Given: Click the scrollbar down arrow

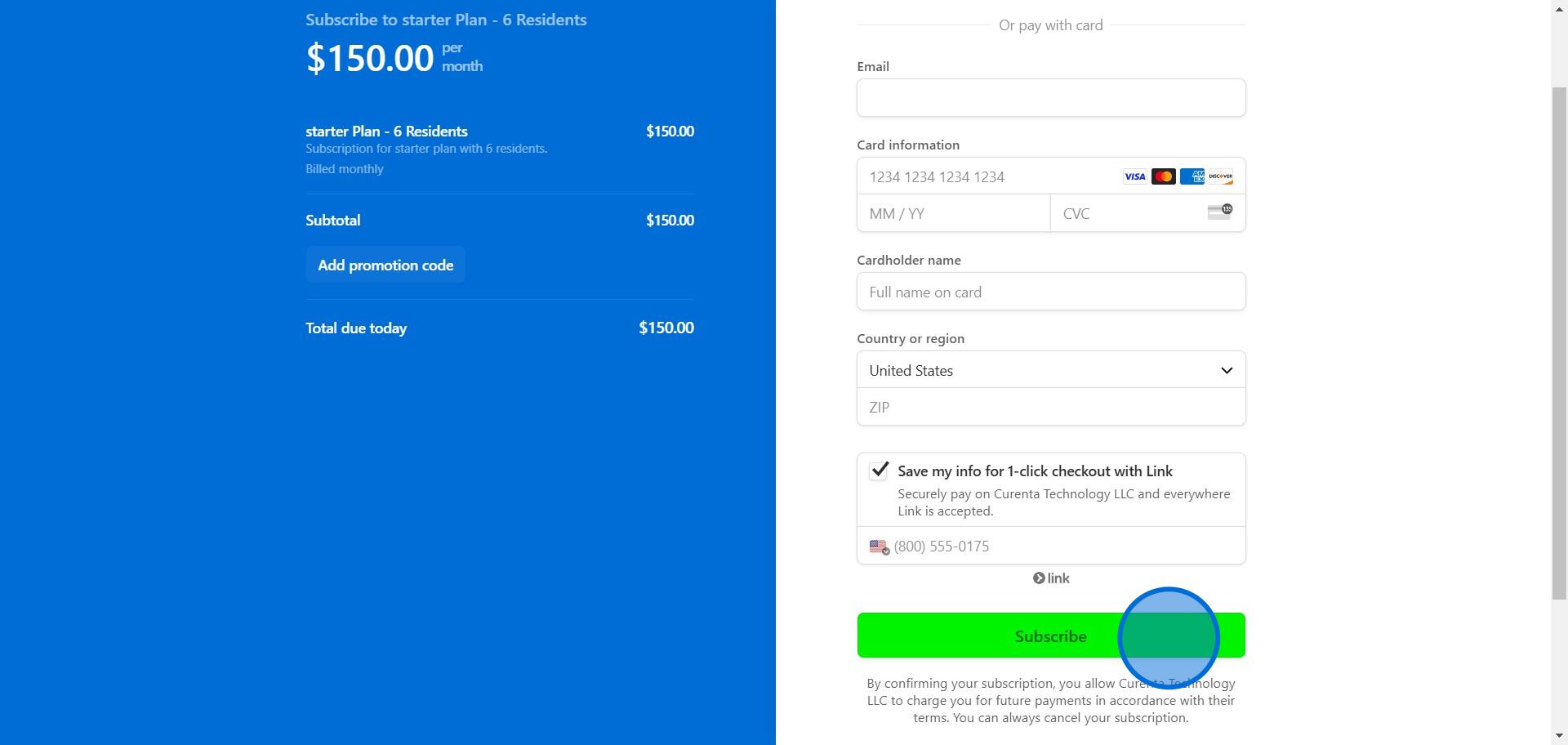Looking at the screenshot, I should [1559, 737].
